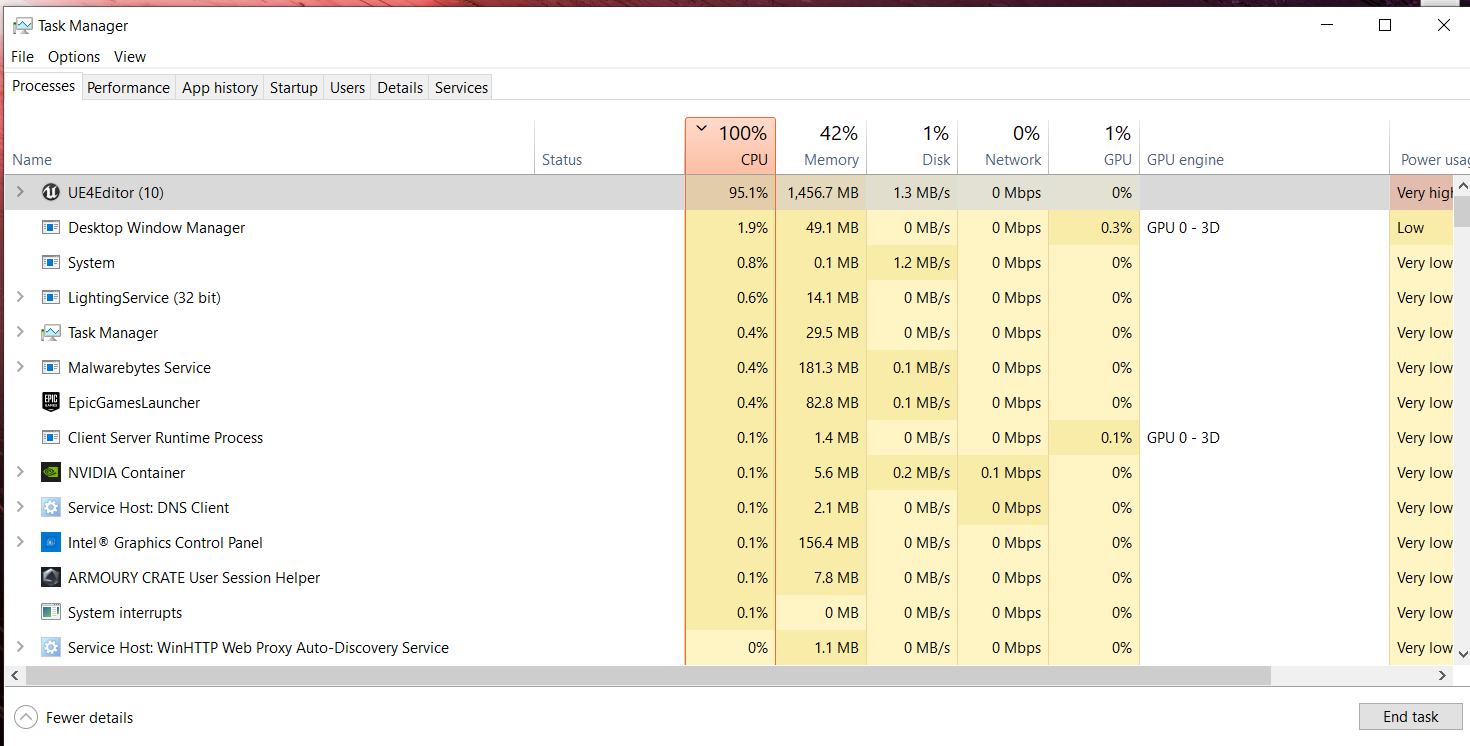Sort by the Name column header
This screenshot has height=746, width=1470.
(270, 146)
